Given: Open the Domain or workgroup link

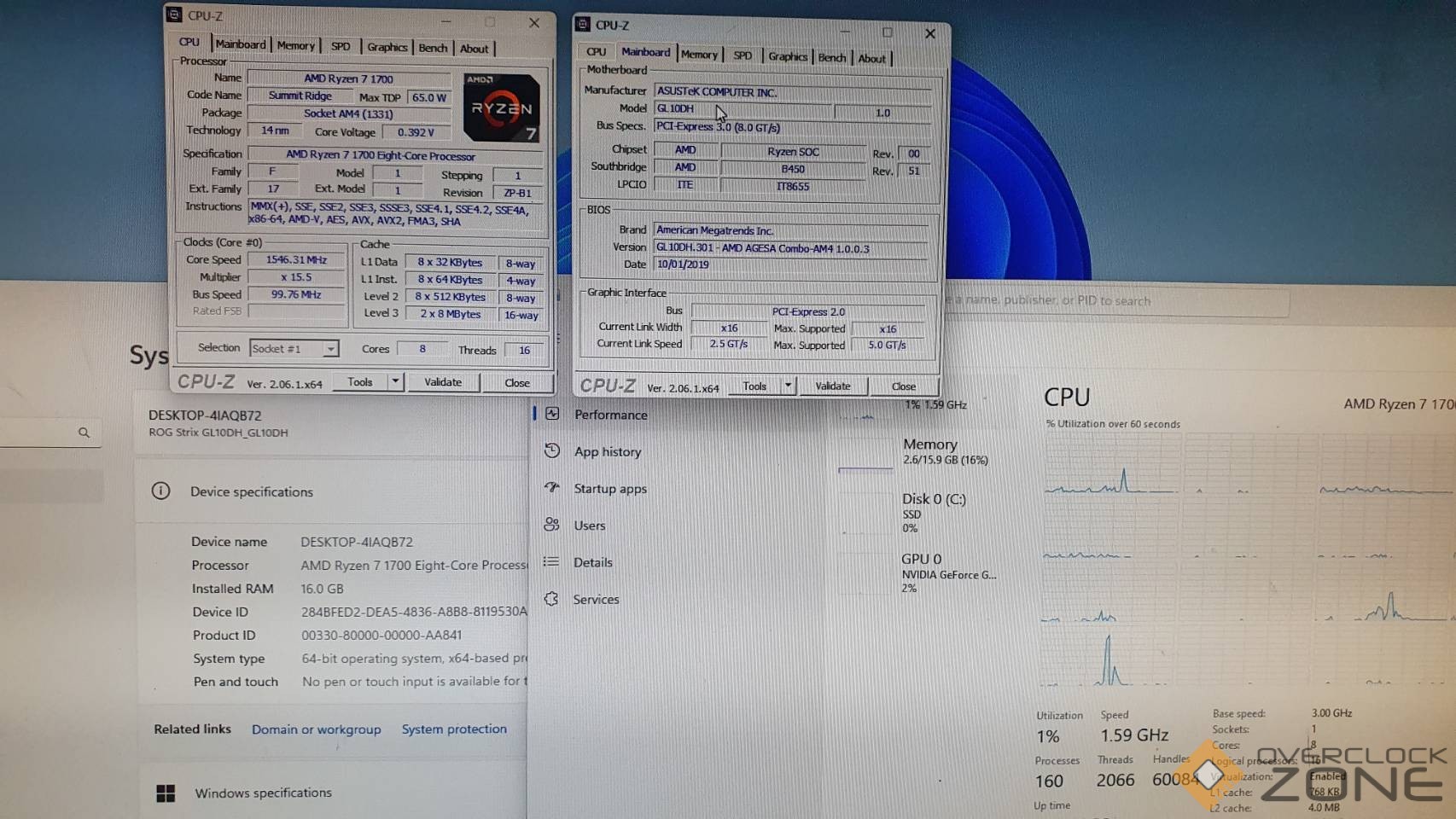Looking at the screenshot, I should pos(316,729).
